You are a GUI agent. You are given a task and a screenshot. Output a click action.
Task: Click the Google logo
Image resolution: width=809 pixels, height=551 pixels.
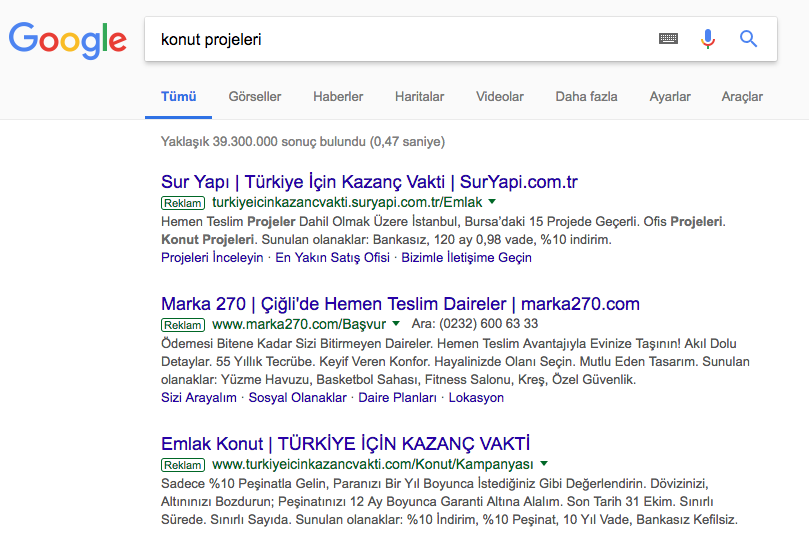click(68, 40)
